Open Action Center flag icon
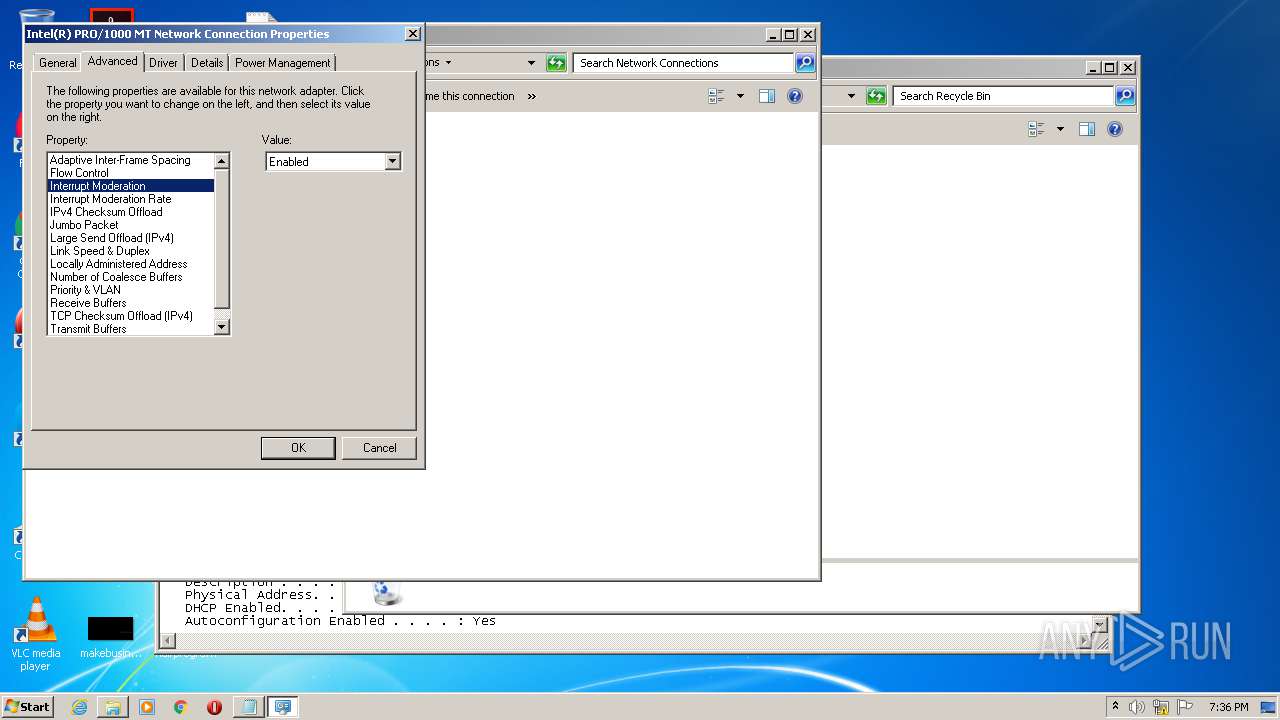The width and height of the screenshot is (1280, 720). point(1185,707)
